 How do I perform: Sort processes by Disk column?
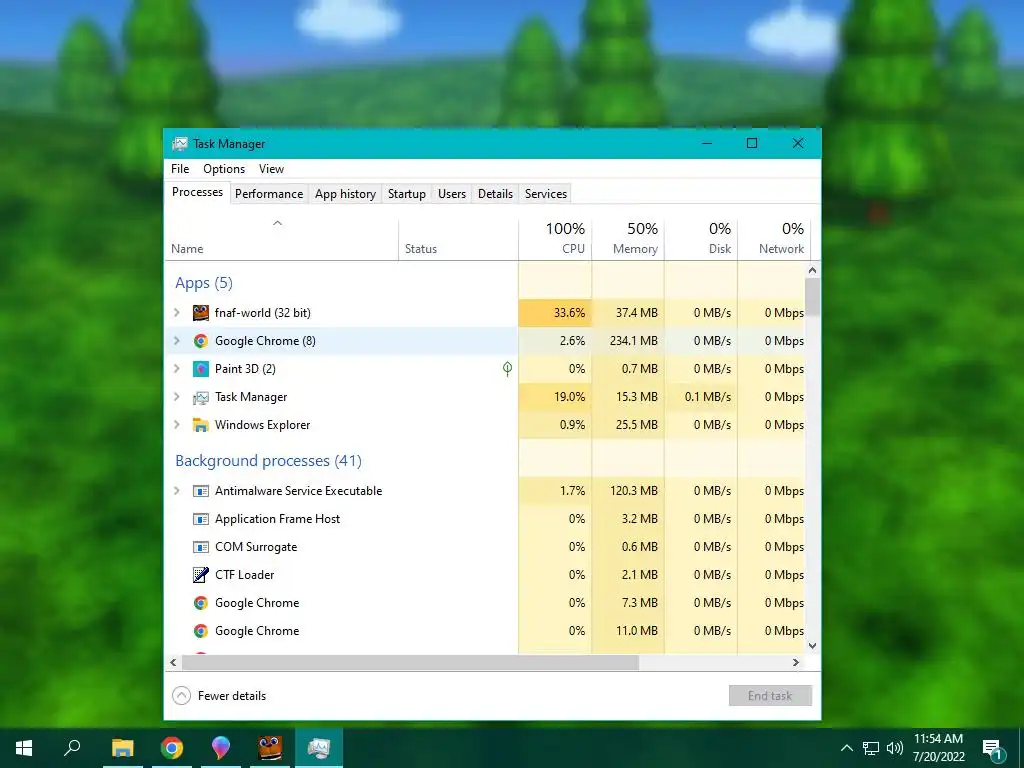701,240
